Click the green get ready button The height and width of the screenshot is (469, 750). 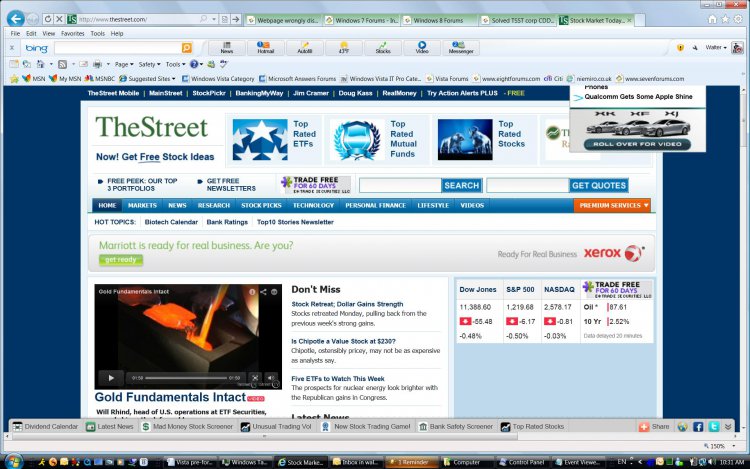[x=121, y=260]
